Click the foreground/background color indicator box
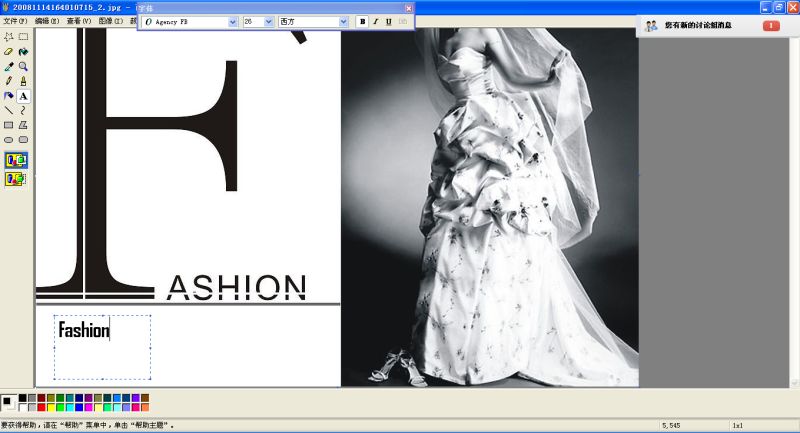Screen dimensions: 800x433 [8, 402]
